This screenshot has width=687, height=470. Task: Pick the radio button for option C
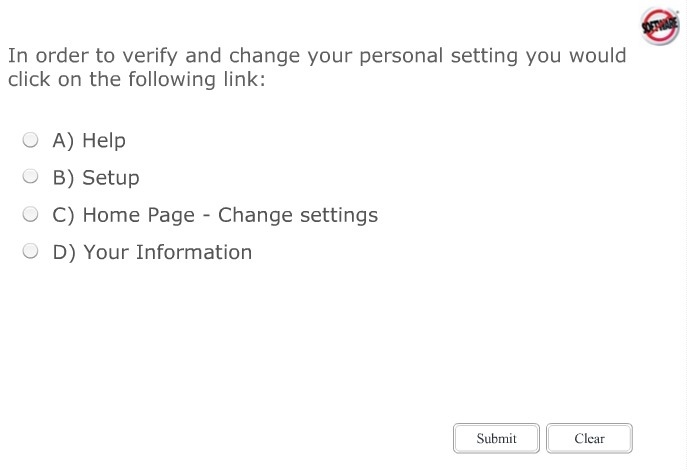(x=31, y=214)
